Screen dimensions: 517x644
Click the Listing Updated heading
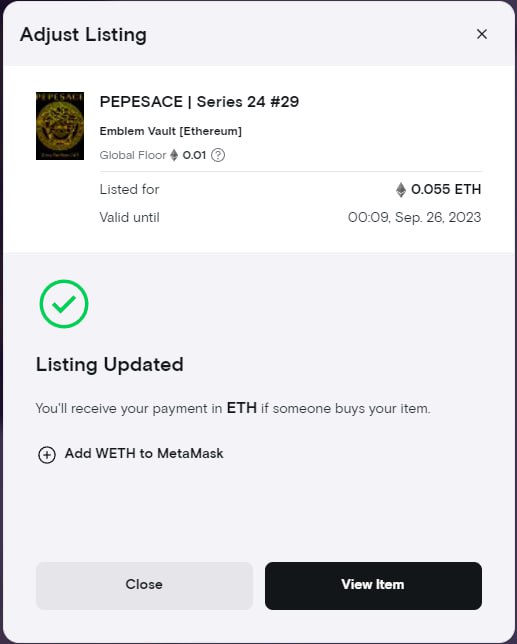[x=110, y=365]
